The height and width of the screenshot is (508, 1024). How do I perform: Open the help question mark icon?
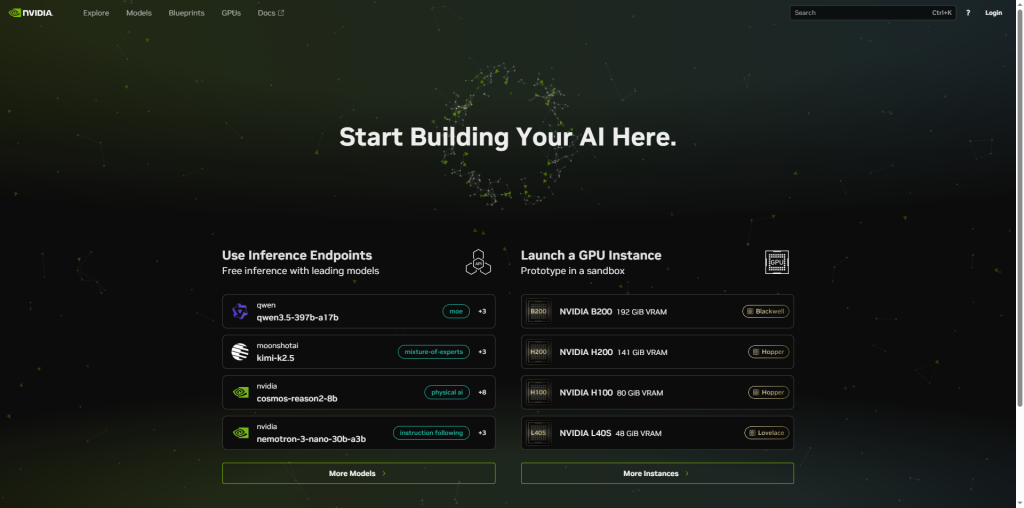coord(967,13)
